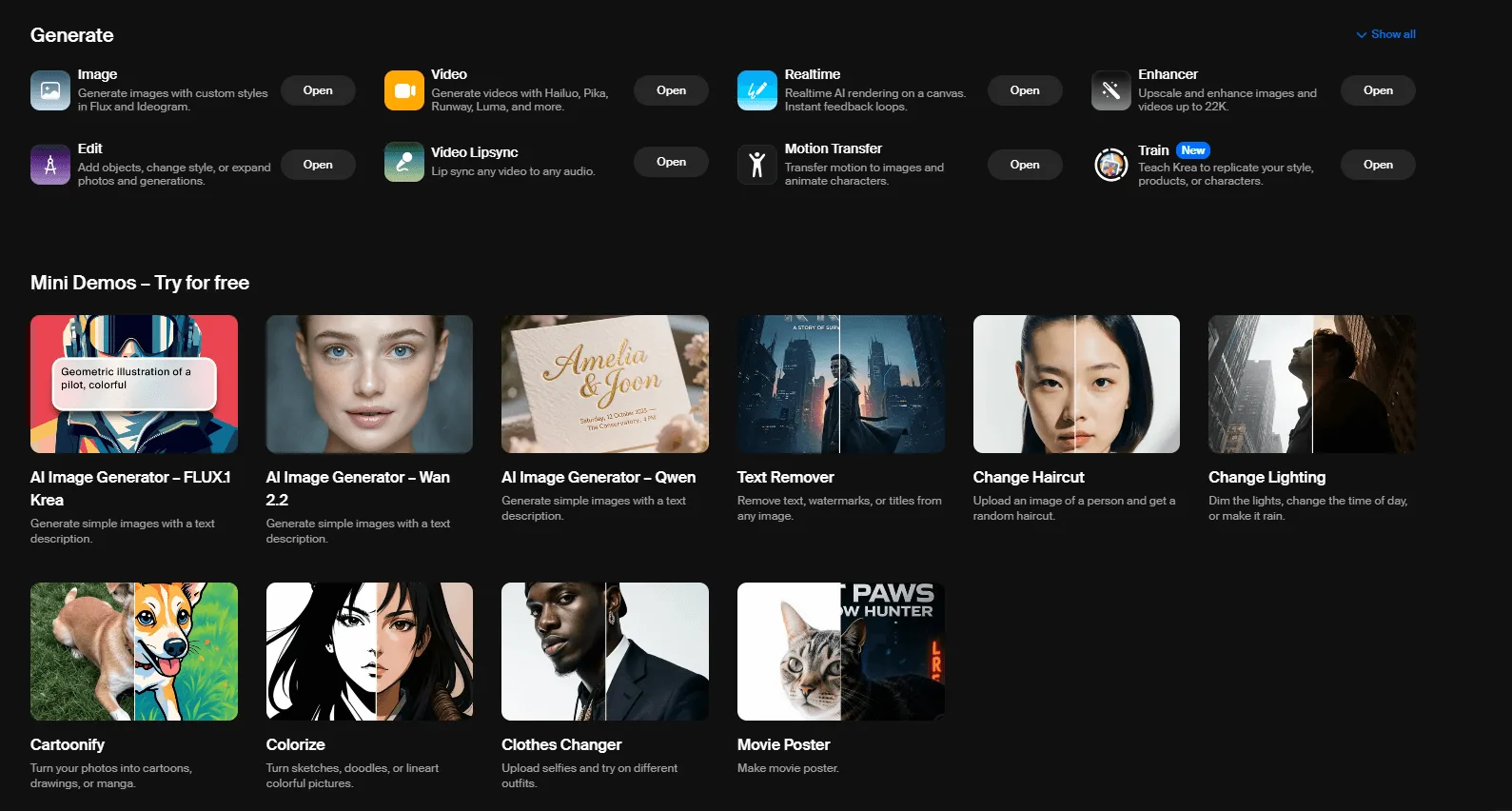Image resolution: width=1512 pixels, height=811 pixels.
Task: Click "Turn sketches, doodles, or lineart" description
Action: [353, 776]
